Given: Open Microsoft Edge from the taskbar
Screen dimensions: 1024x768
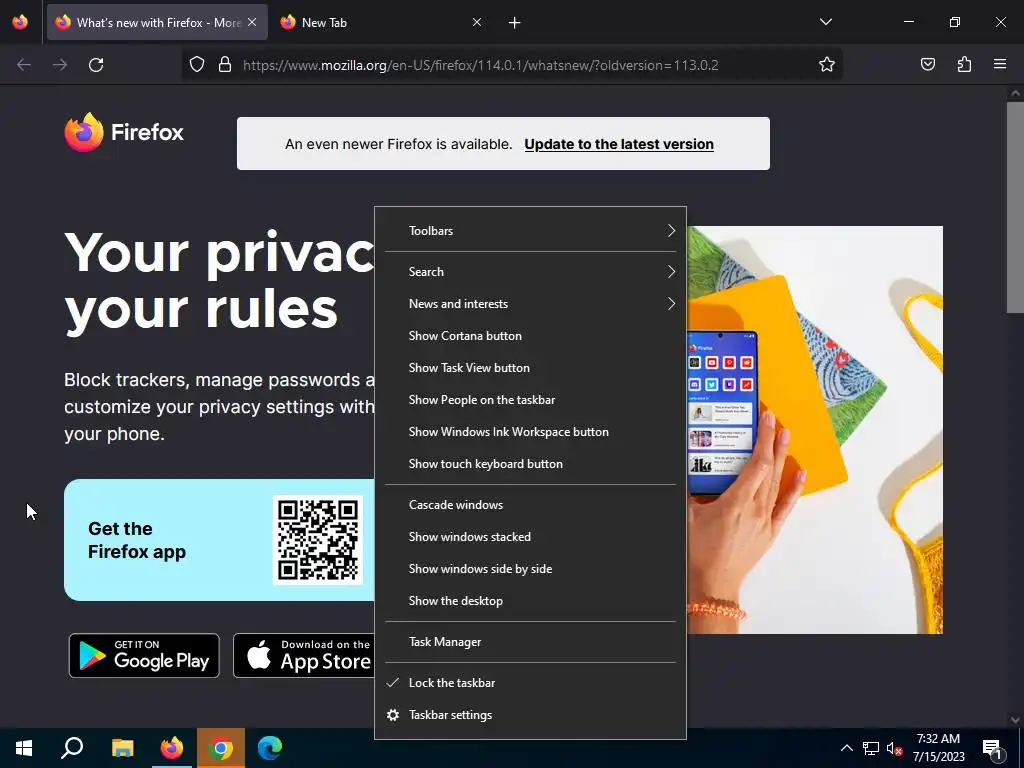Looking at the screenshot, I should (x=270, y=748).
